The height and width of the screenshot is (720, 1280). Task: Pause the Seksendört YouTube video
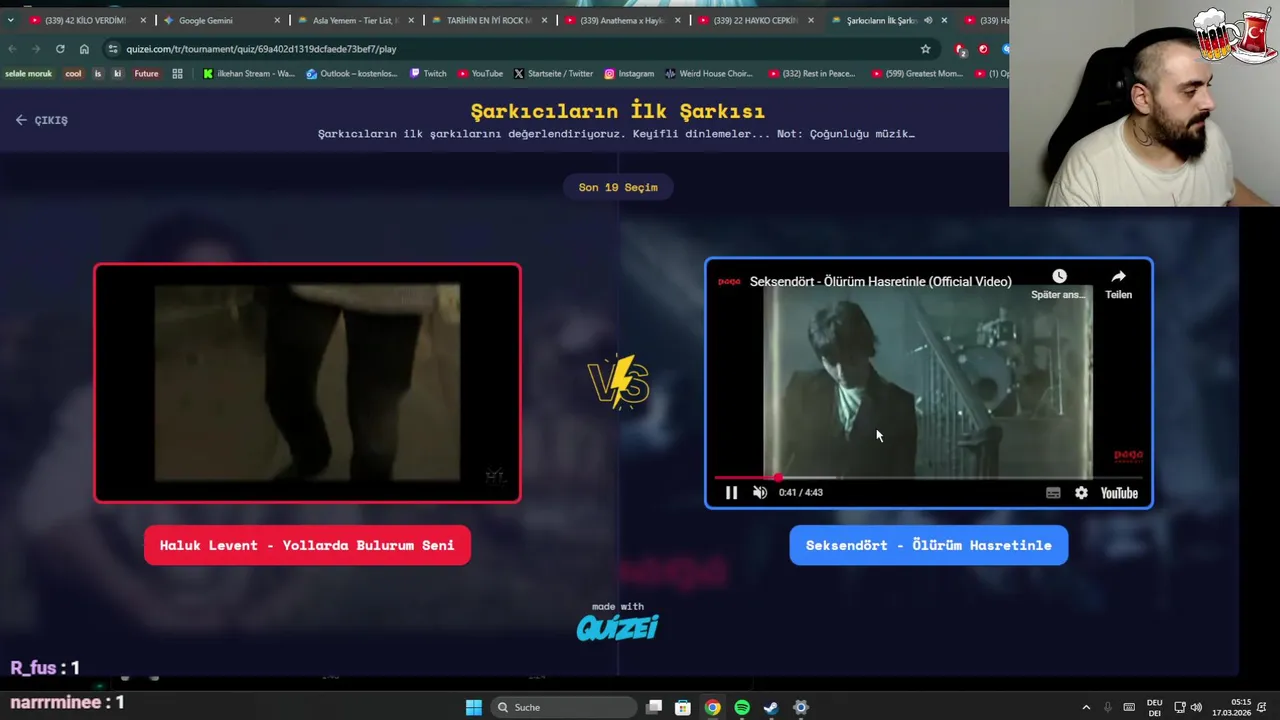point(731,493)
